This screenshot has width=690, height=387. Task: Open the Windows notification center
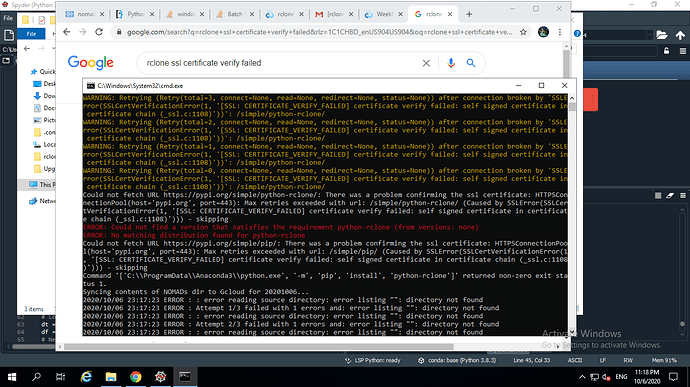tap(674, 377)
